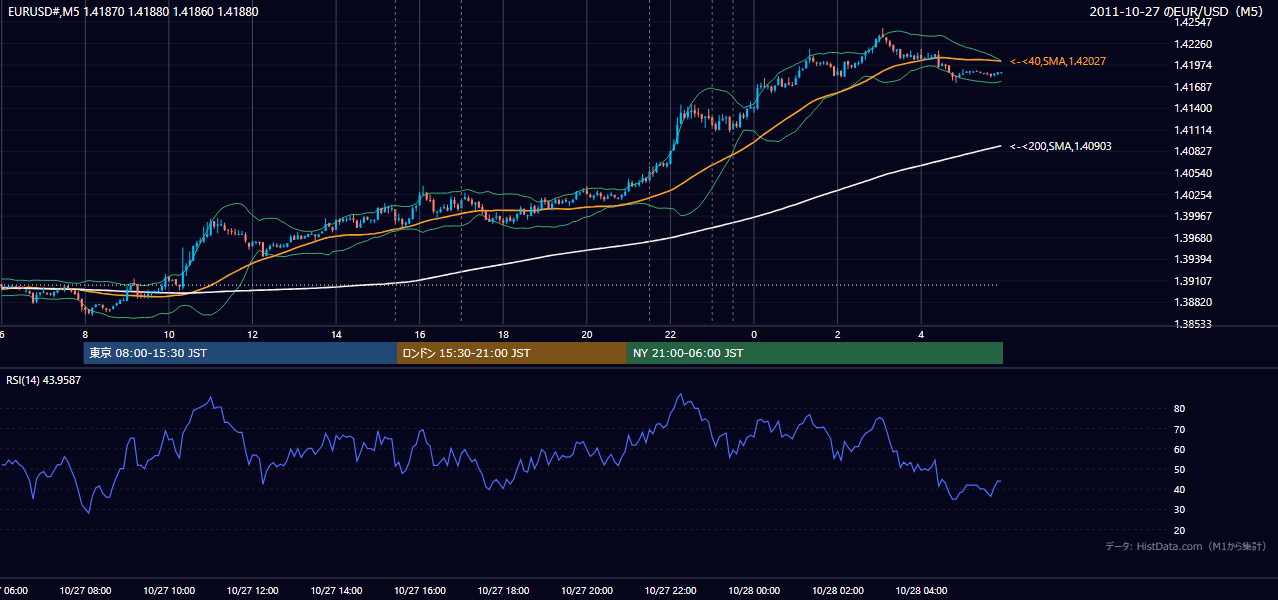Screen dimensions: 1278x600
Task: Click price axis label 1.39967
Action: pos(1193,216)
